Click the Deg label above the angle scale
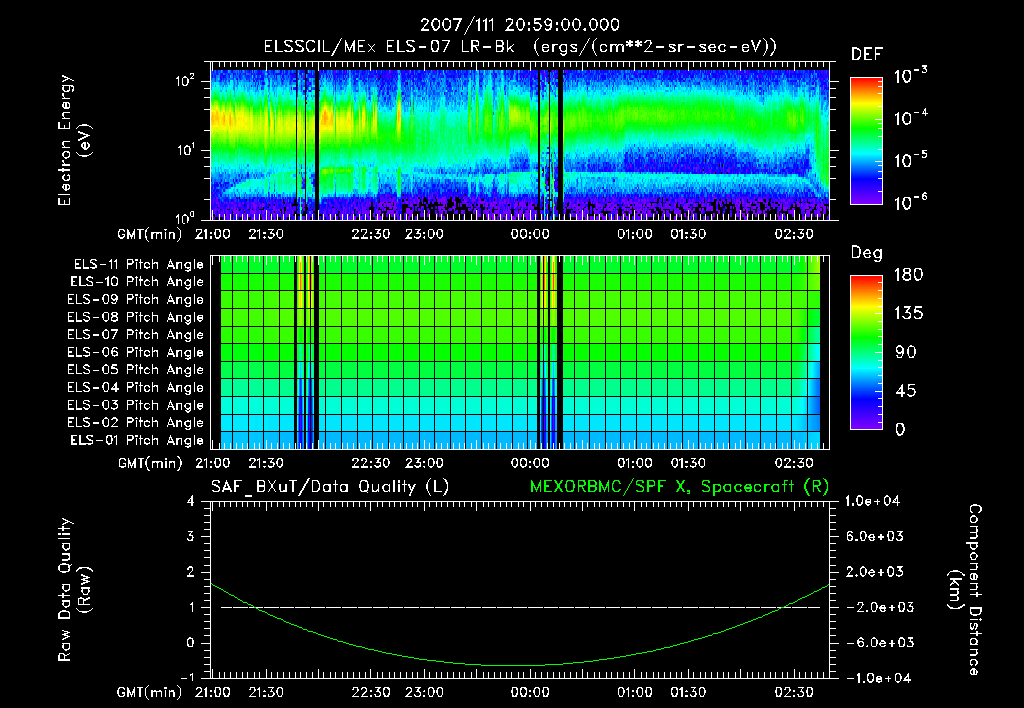This screenshot has width=1024, height=708. pos(867,253)
